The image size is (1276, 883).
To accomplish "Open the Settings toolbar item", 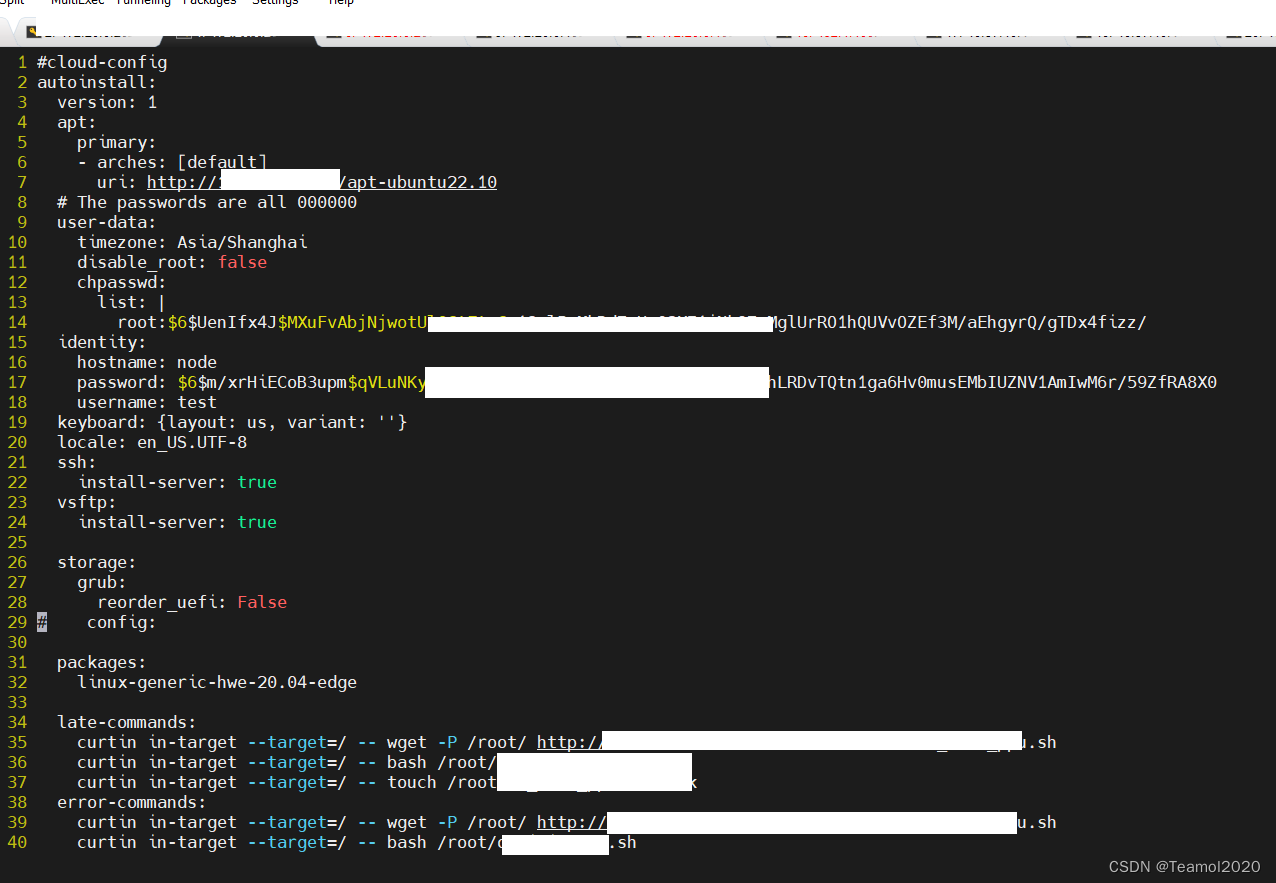I will 274,3.
